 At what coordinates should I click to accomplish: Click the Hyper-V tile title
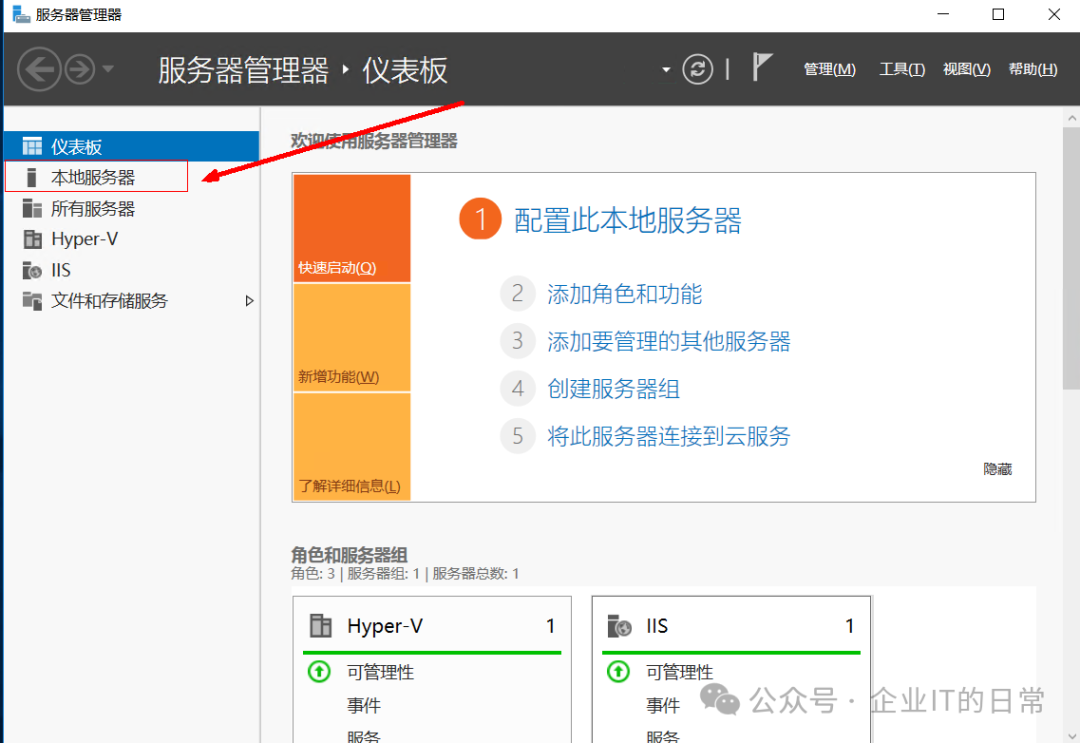385,626
